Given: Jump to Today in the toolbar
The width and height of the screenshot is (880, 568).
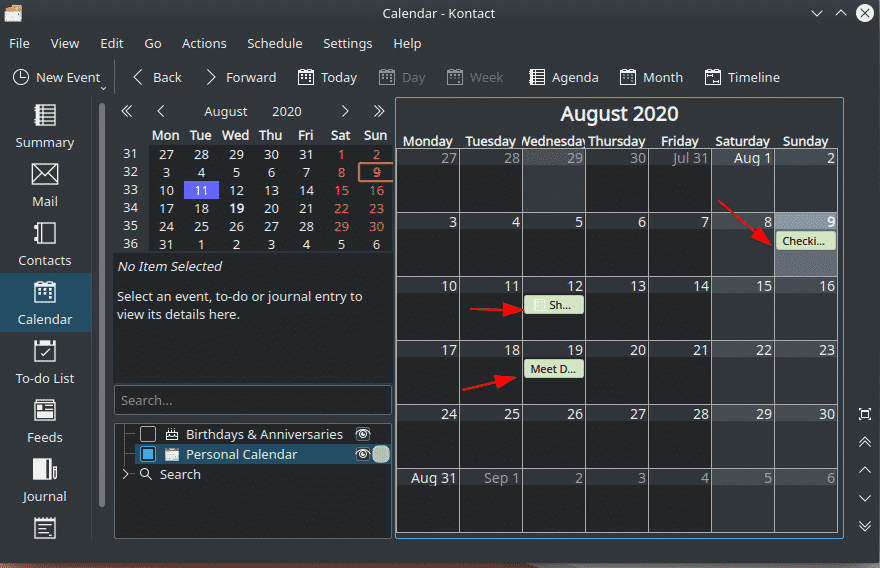Looking at the screenshot, I should pyautogui.click(x=328, y=77).
